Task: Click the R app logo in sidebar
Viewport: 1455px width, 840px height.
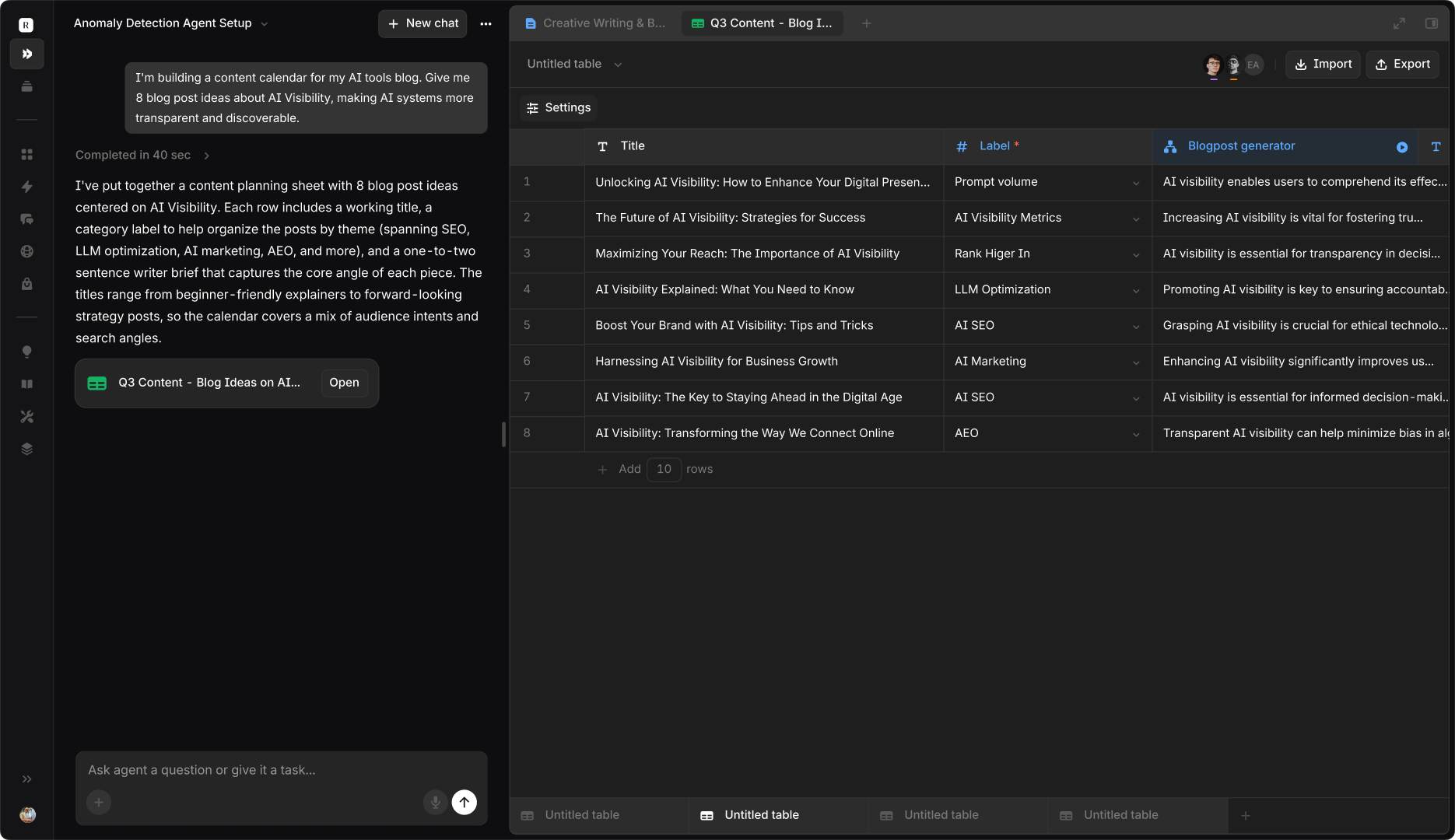Action: (x=26, y=25)
